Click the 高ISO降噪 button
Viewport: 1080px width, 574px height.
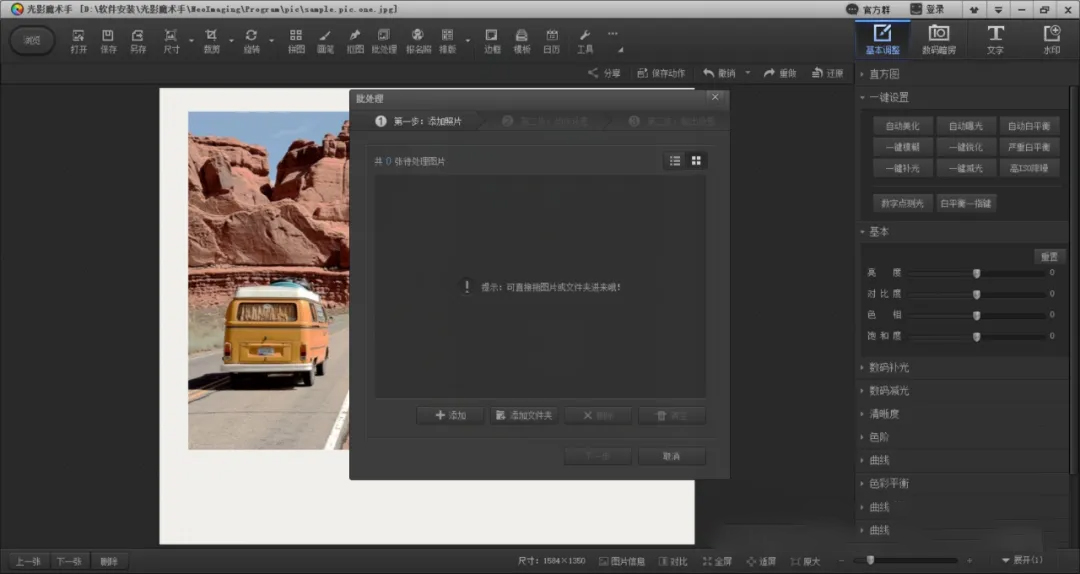(x=1029, y=168)
